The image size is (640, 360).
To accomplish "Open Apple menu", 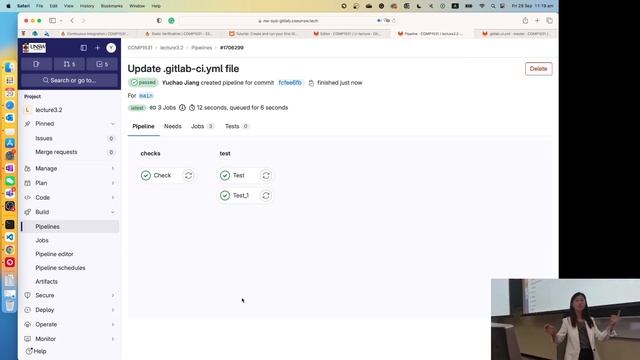I will (8, 6).
